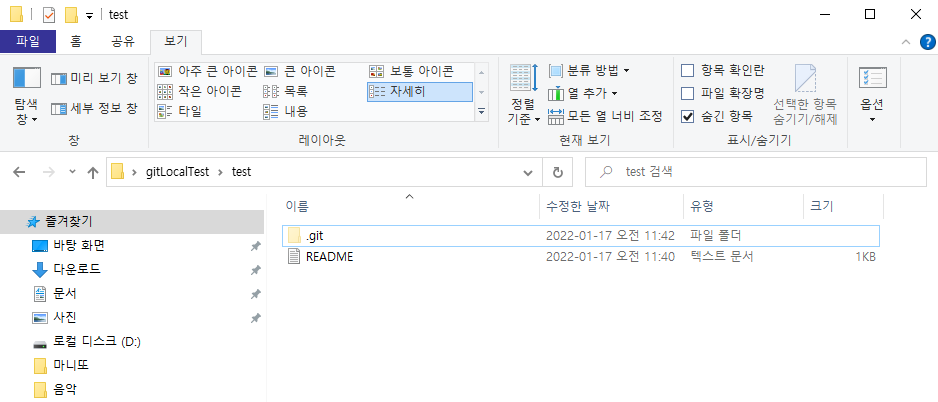Enable item check boxes (항목 확인란)
The height and width of the screenshot is (402, 938).
(x=723, y=71)
